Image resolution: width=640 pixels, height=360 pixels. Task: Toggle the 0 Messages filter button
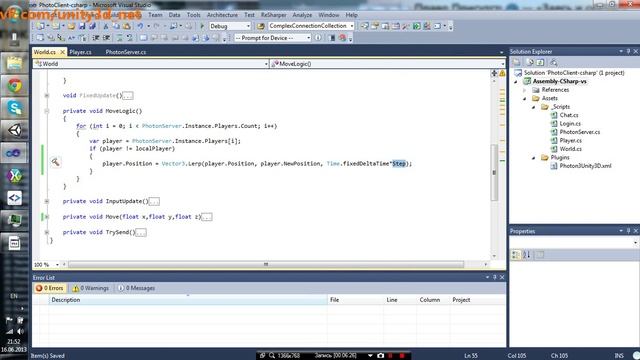136,288
